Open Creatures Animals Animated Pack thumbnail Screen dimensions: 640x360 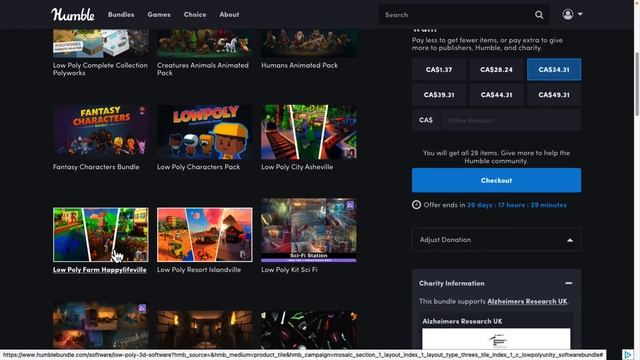click(204, 43)
